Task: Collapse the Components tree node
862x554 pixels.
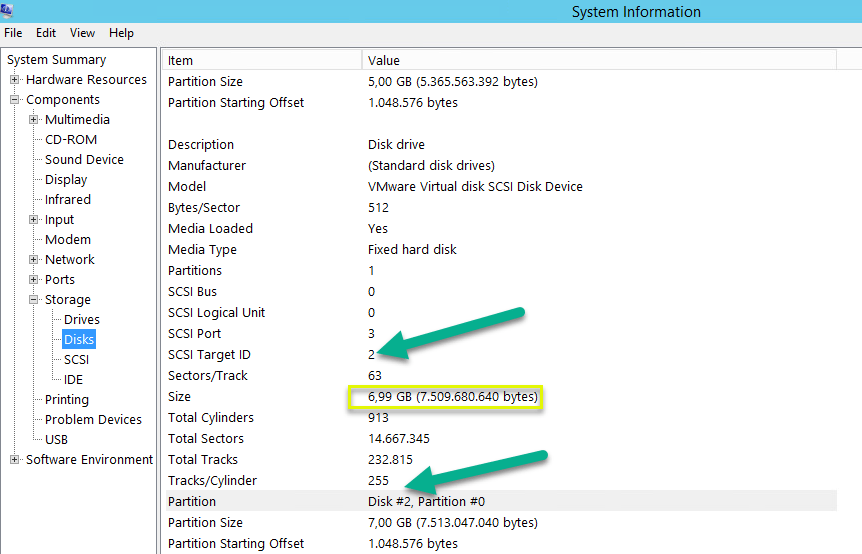Action: [x=15, y=100]
